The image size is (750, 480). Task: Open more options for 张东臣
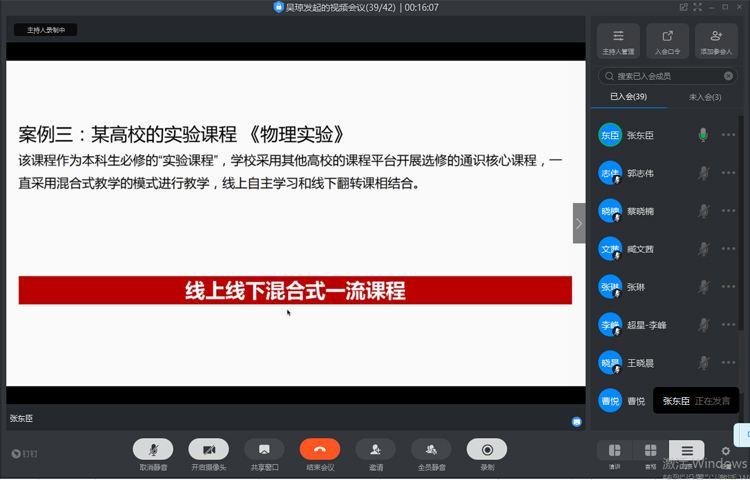728,135
